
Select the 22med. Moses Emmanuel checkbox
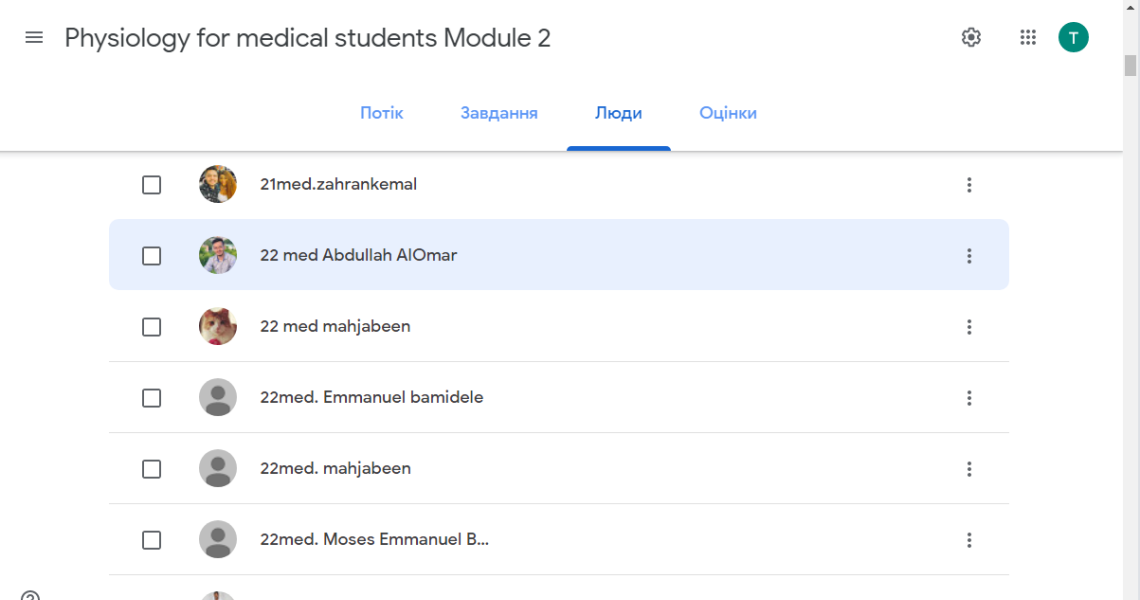tap(151, 540)
